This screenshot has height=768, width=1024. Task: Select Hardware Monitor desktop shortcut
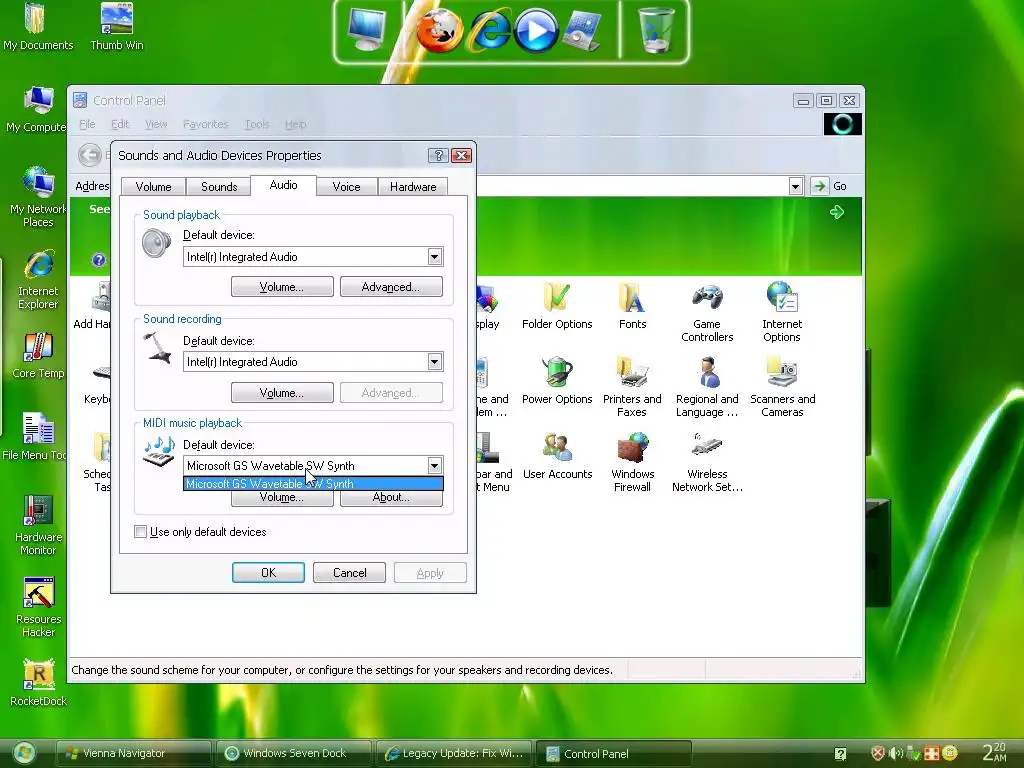pyautogui.click(x=38, y=526)
